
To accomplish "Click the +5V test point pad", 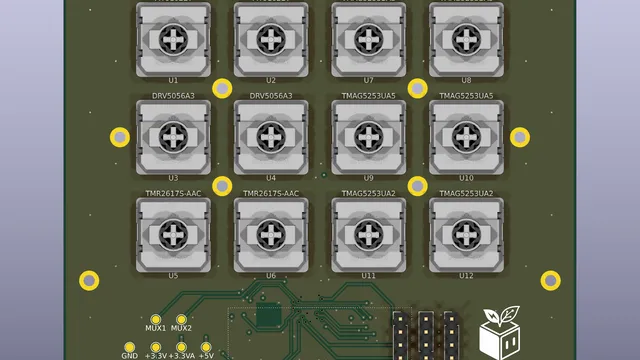I will coord(206,347).
